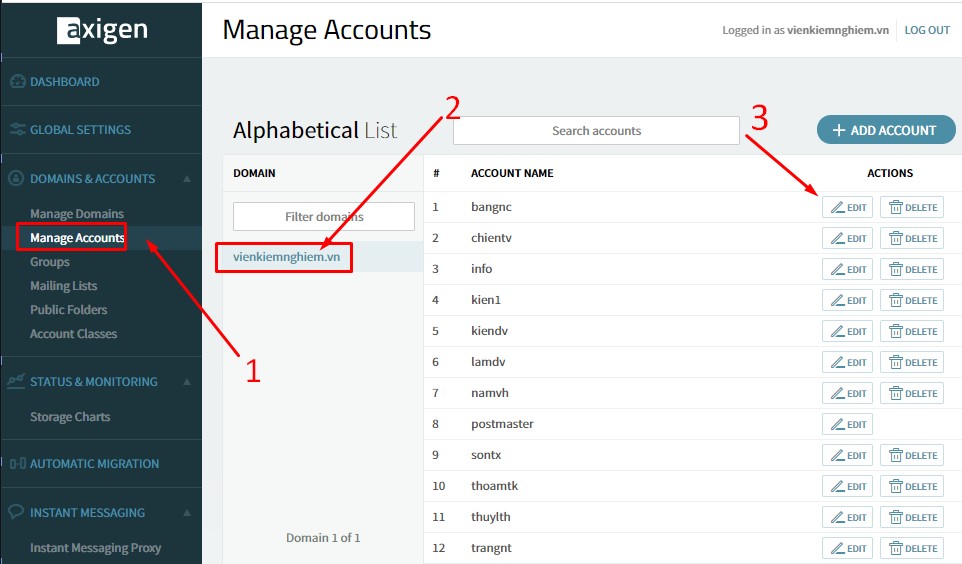Select the vienkiemnghiem.vn domain
The width and height of the screenshot is (962, 564).
click(287, 257)
